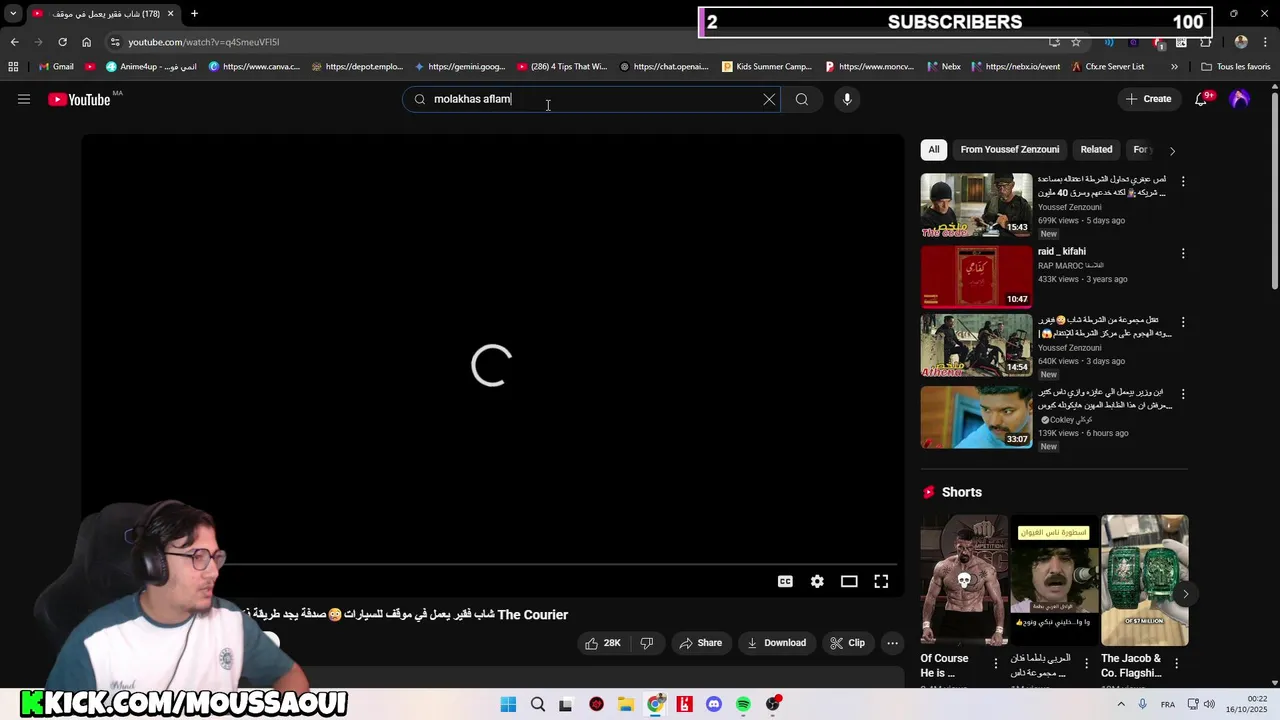1280x720 pixels.
Task: Download the video
Action: [x=776, y=643]
